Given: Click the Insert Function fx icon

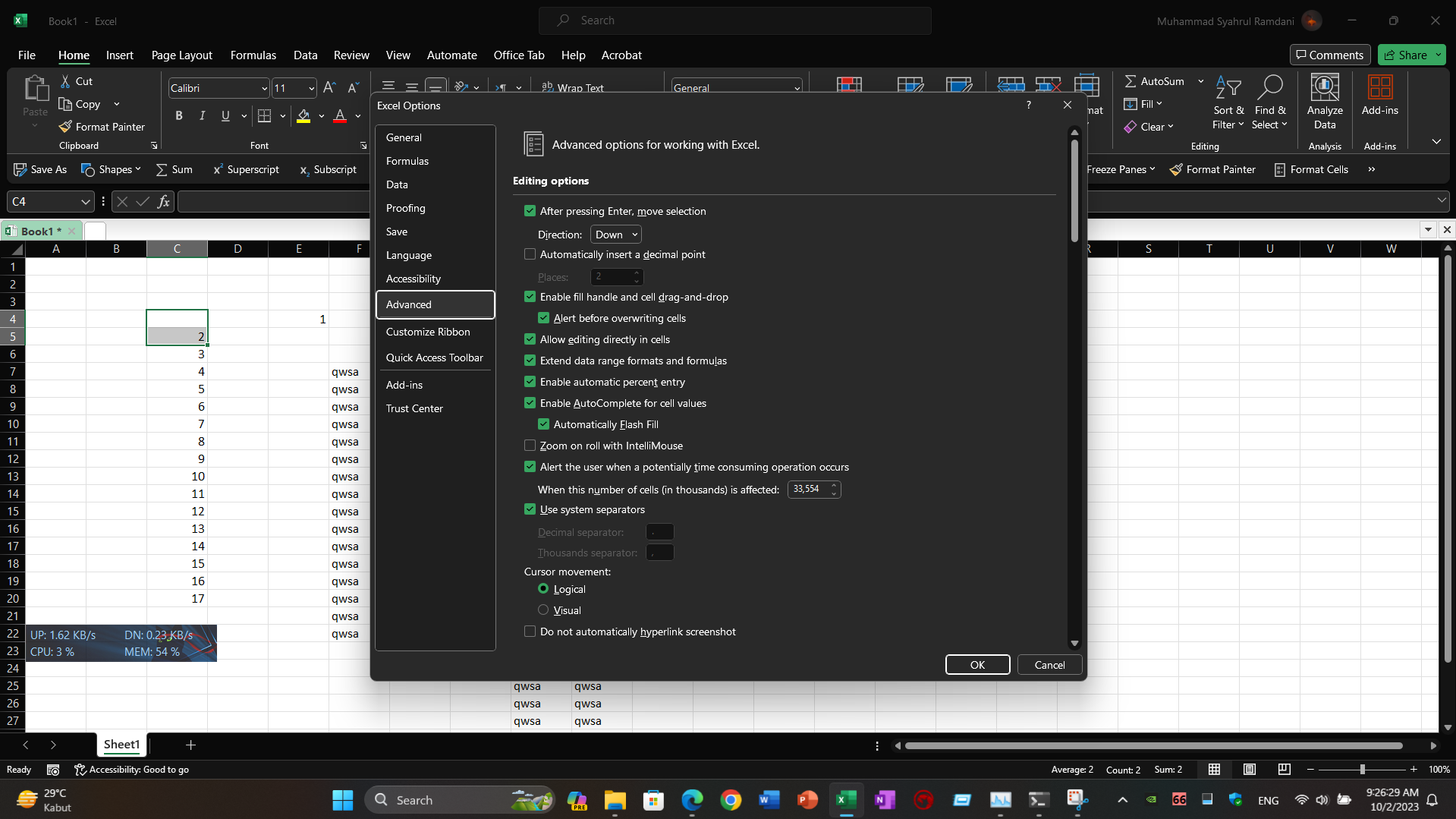Looking at the screenshot, I should pos(163,201).
